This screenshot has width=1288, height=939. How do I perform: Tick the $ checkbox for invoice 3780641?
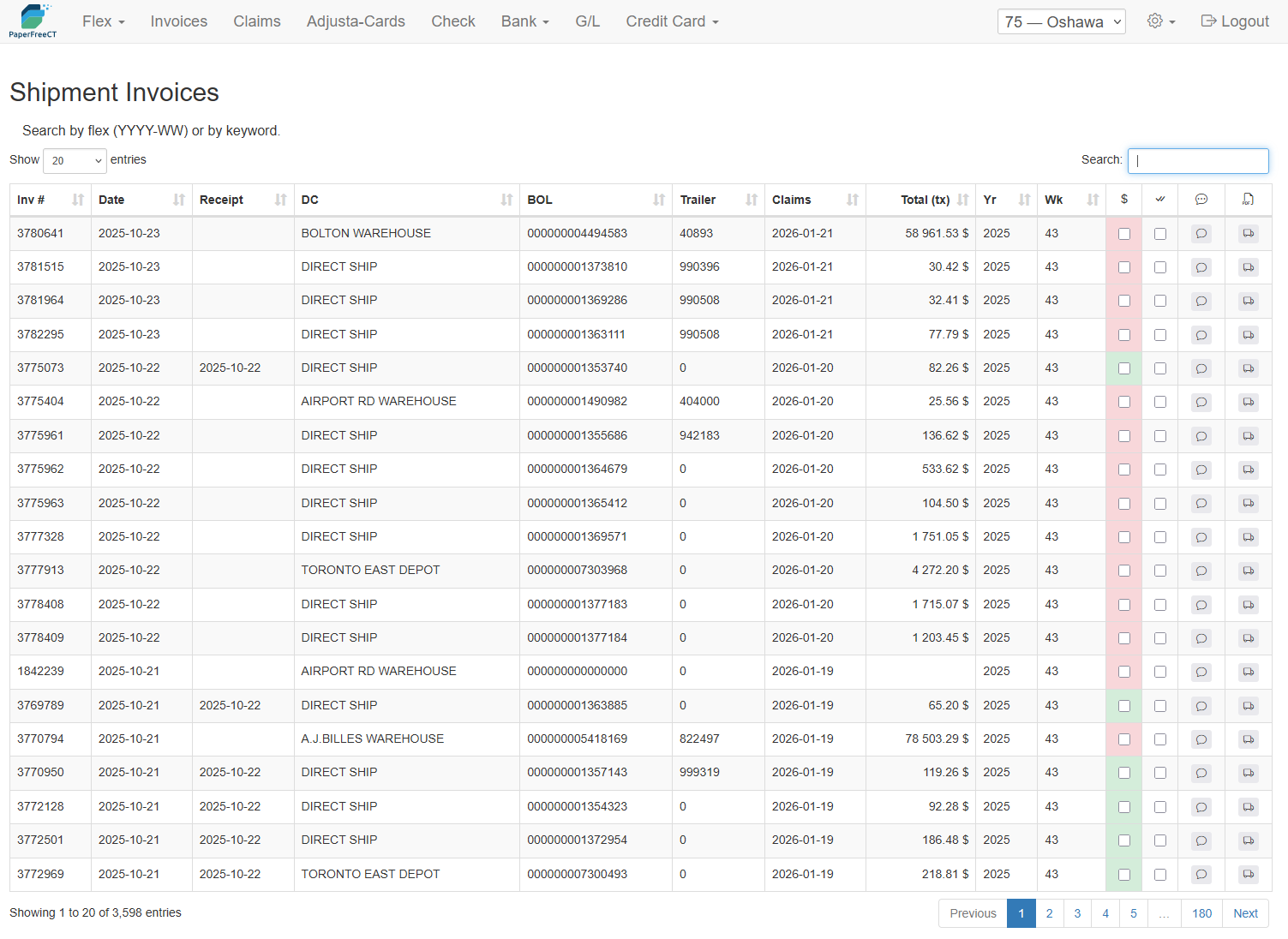[1123, 234]
